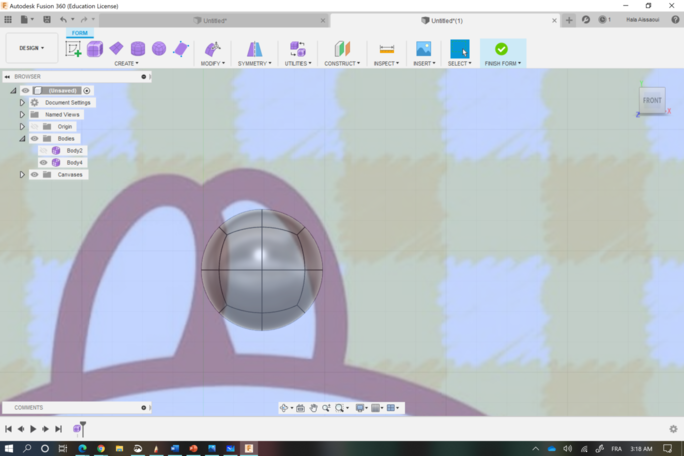Image resolution: width=684 pixels, height=456 pixels.
Task: Toggle visibility of the Unsaved root component
Action: (x=25, y=90)
